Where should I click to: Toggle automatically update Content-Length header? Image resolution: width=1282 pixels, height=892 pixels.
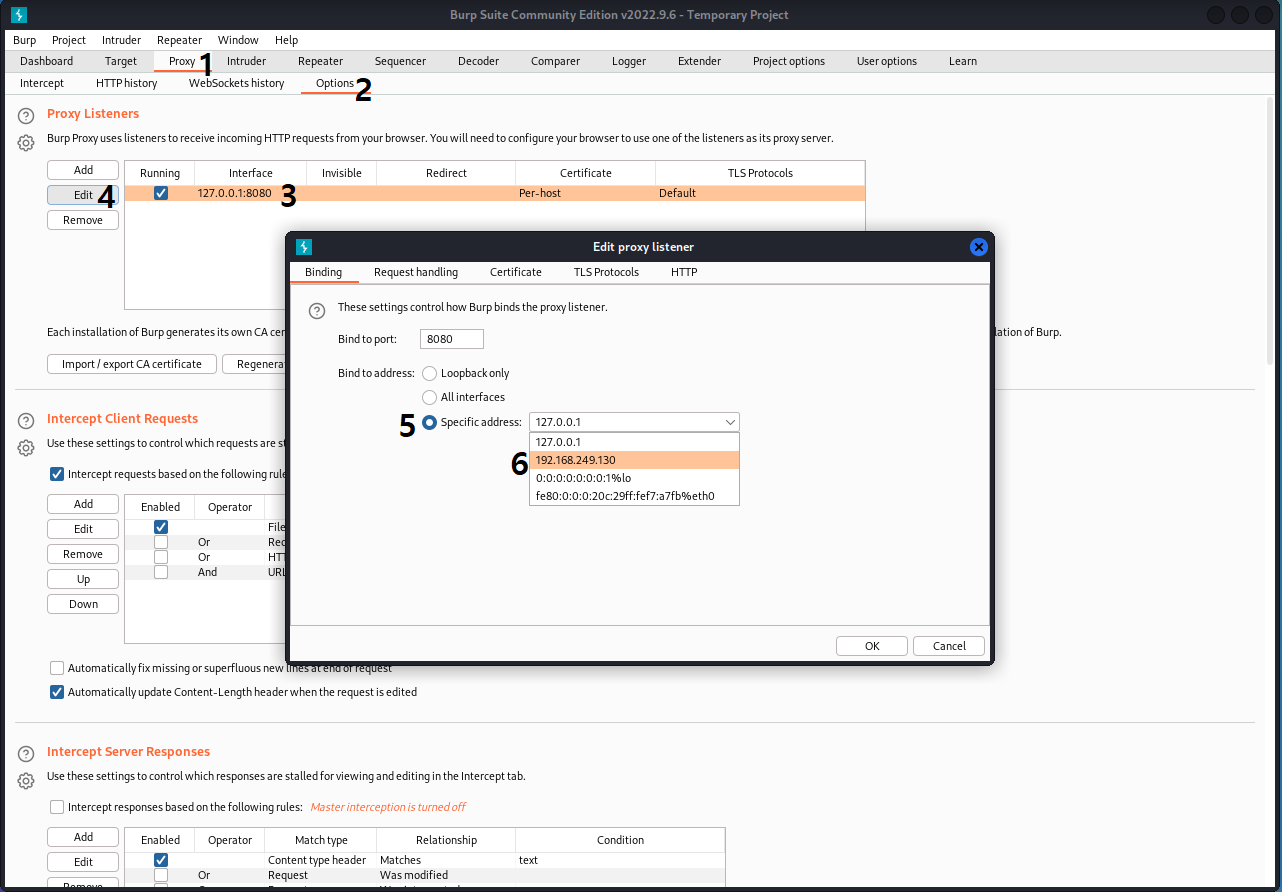pos(57,692)
